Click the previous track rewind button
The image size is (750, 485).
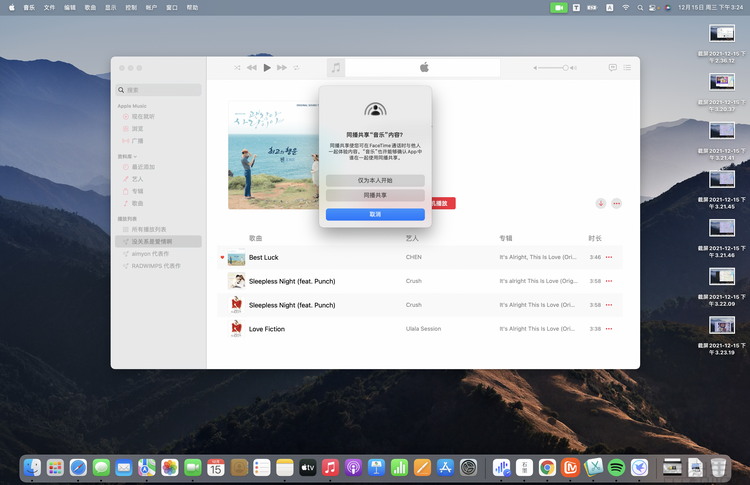click(x=252, y=67)
